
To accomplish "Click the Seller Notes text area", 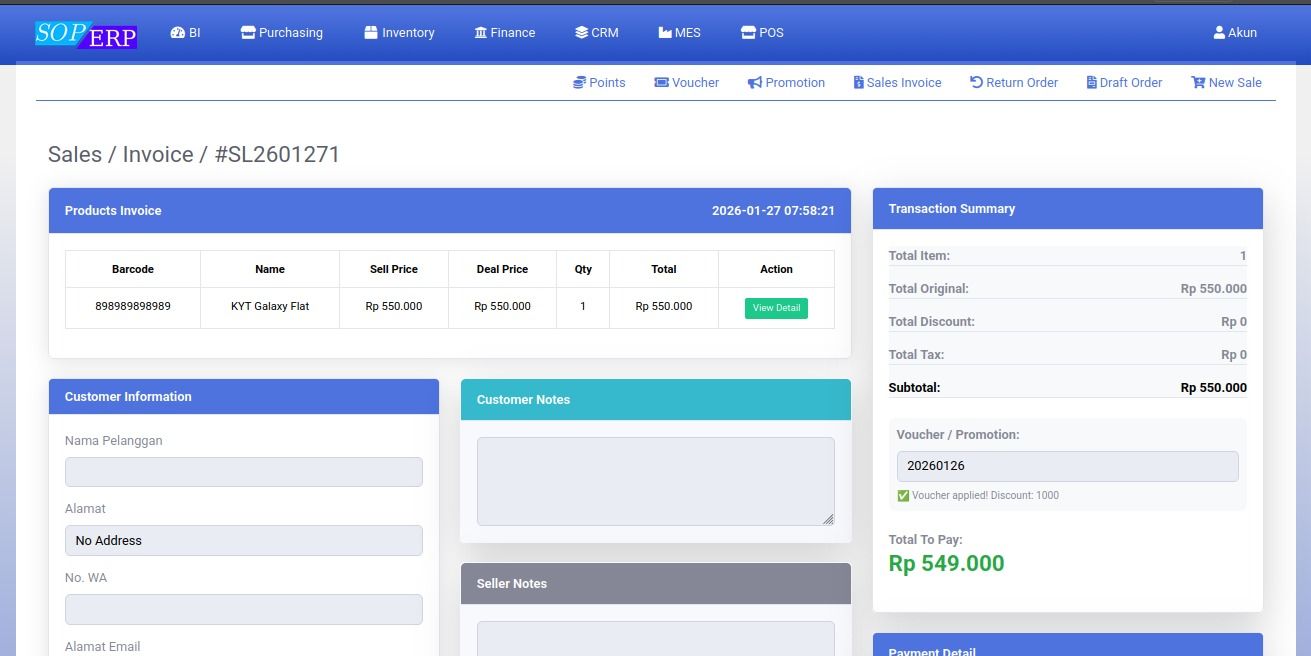I will 656,638.
